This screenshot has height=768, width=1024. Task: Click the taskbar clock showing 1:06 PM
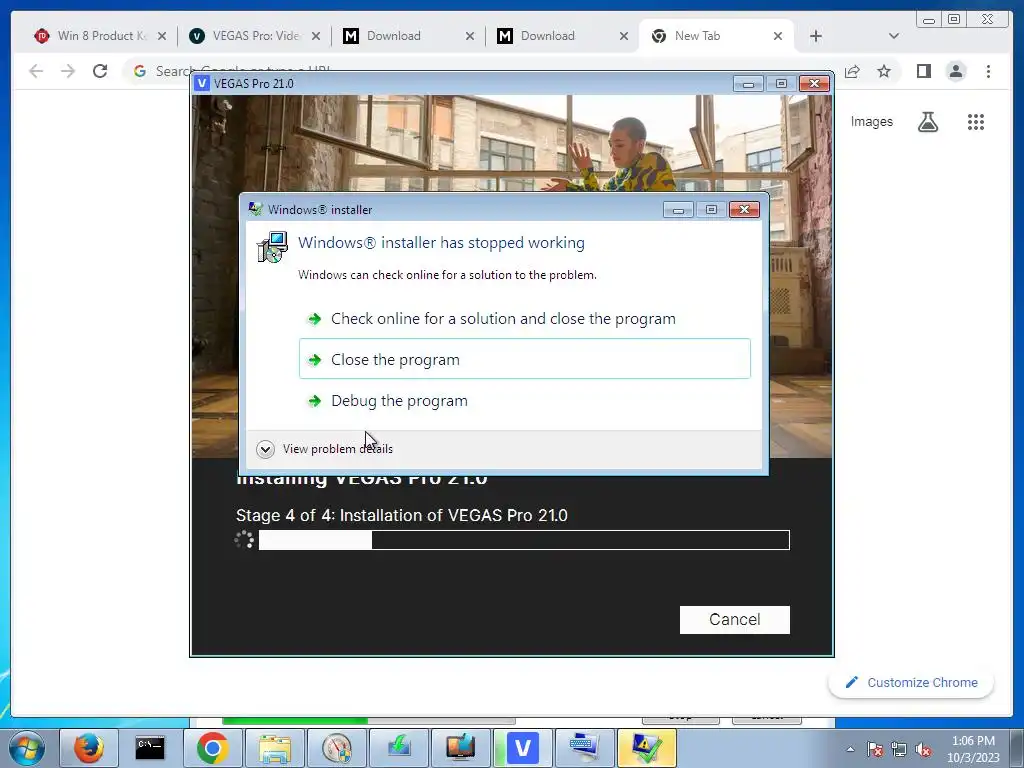coord(973,749)
